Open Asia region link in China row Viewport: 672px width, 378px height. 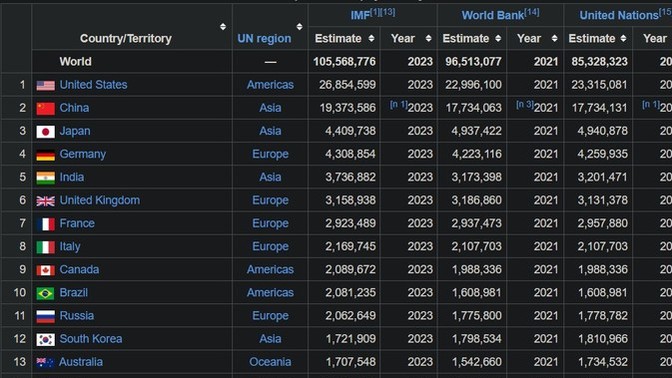[x=270, y=108]
